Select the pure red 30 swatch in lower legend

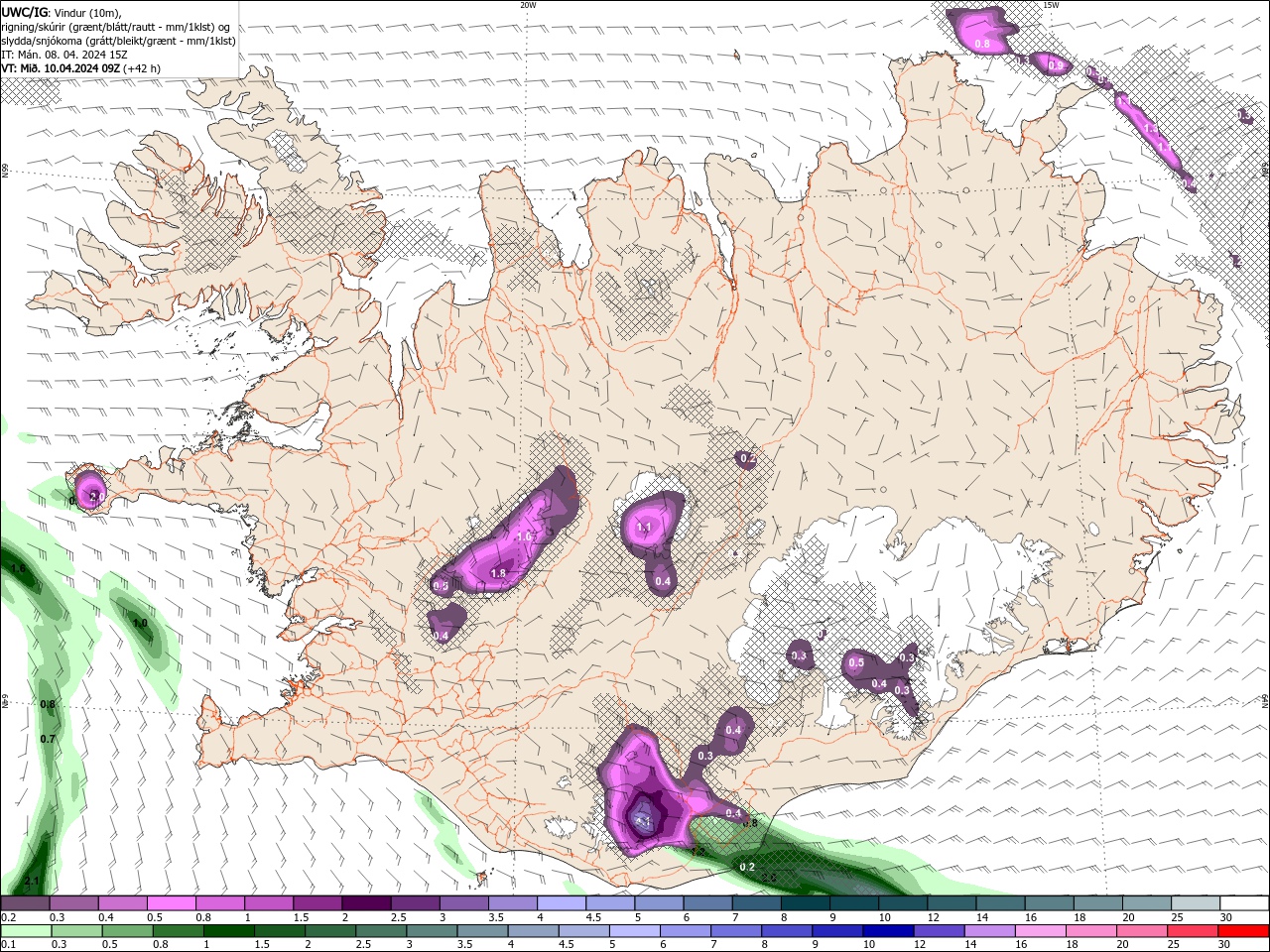pyautogui.click(x=1243, y=931)
